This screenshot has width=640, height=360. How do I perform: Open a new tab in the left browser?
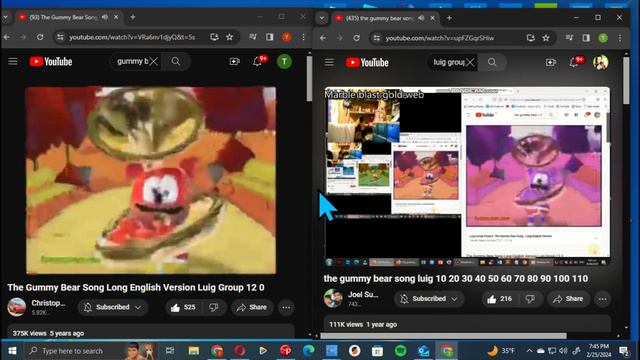(x=133, y=17)
